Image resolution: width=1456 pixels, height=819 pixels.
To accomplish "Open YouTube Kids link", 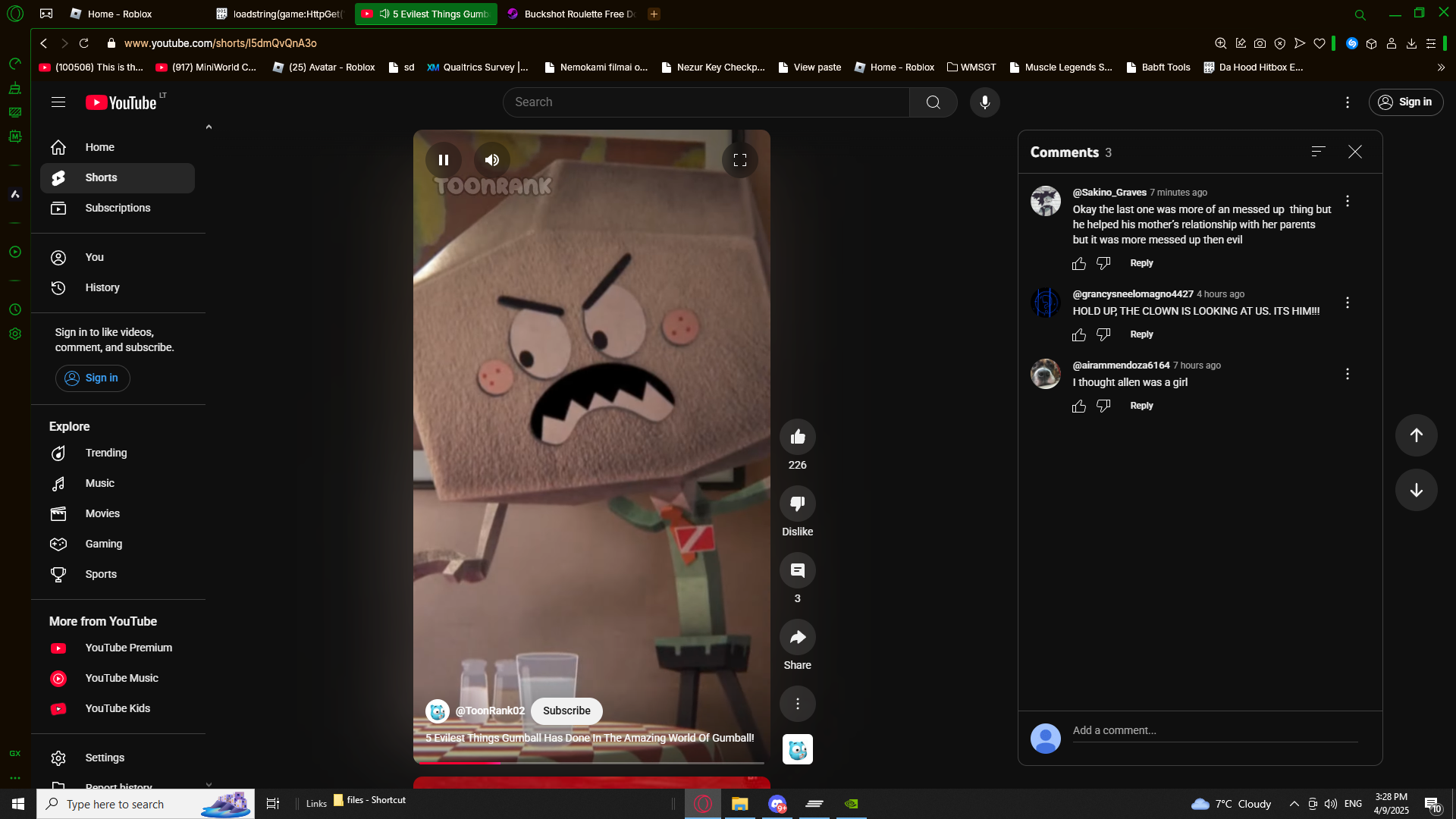I will (118, 708).
